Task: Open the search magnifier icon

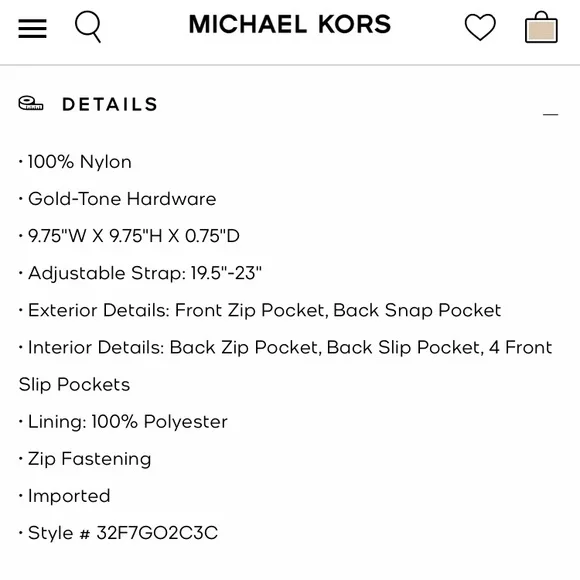Action: pyautogui.click(x=88, y=27)
